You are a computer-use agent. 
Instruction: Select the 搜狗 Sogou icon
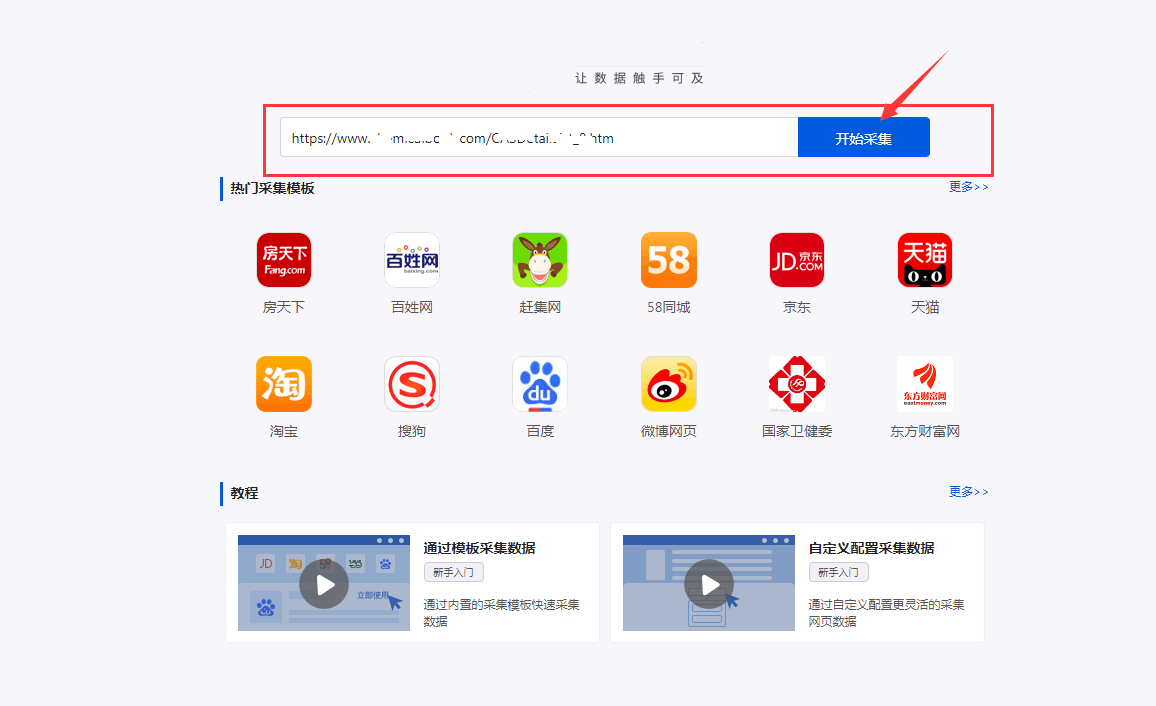[x=412, y=384]
